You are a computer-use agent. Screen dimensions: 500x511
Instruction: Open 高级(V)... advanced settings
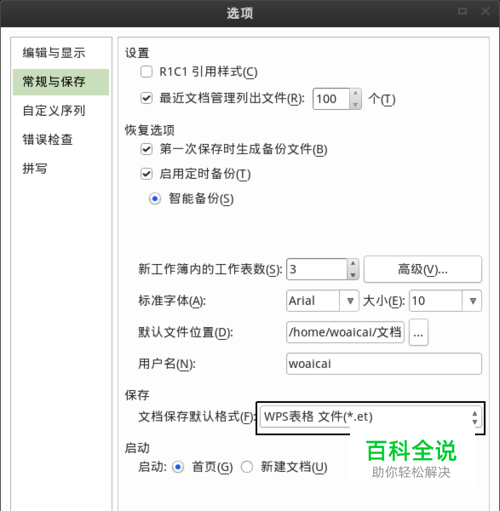click(x=422, y=269)
